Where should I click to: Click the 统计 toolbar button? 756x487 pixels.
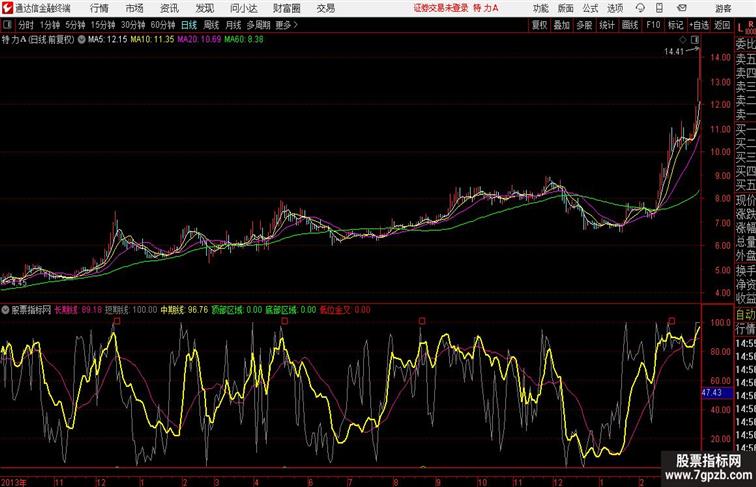click(607, 25)
